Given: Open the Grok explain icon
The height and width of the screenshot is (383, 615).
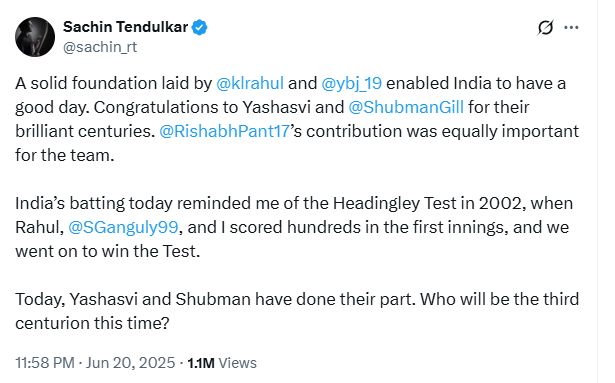Looking at the screenshot, I should coord(545,27).
